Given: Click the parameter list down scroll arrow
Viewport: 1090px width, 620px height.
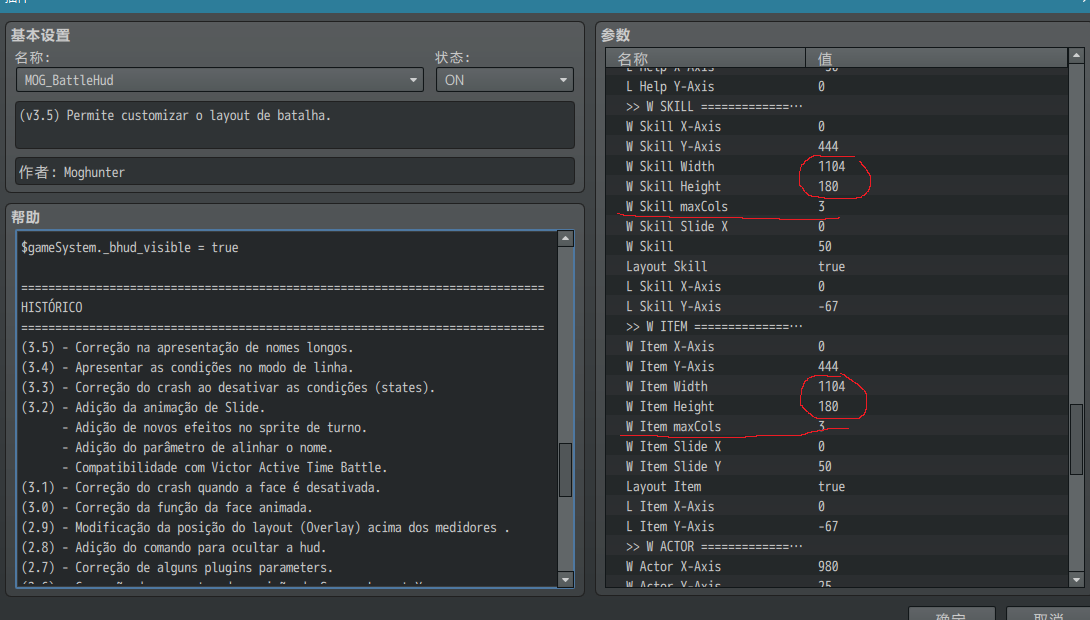Looking at the screenshot, I should [x=1076, y=579].
